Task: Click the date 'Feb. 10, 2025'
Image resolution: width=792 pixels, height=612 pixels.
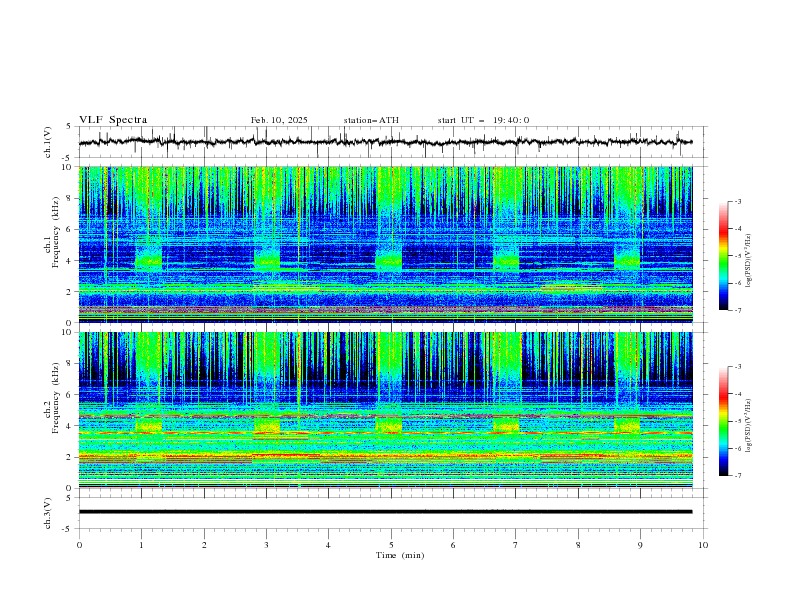Action: [x=279, y=120]
